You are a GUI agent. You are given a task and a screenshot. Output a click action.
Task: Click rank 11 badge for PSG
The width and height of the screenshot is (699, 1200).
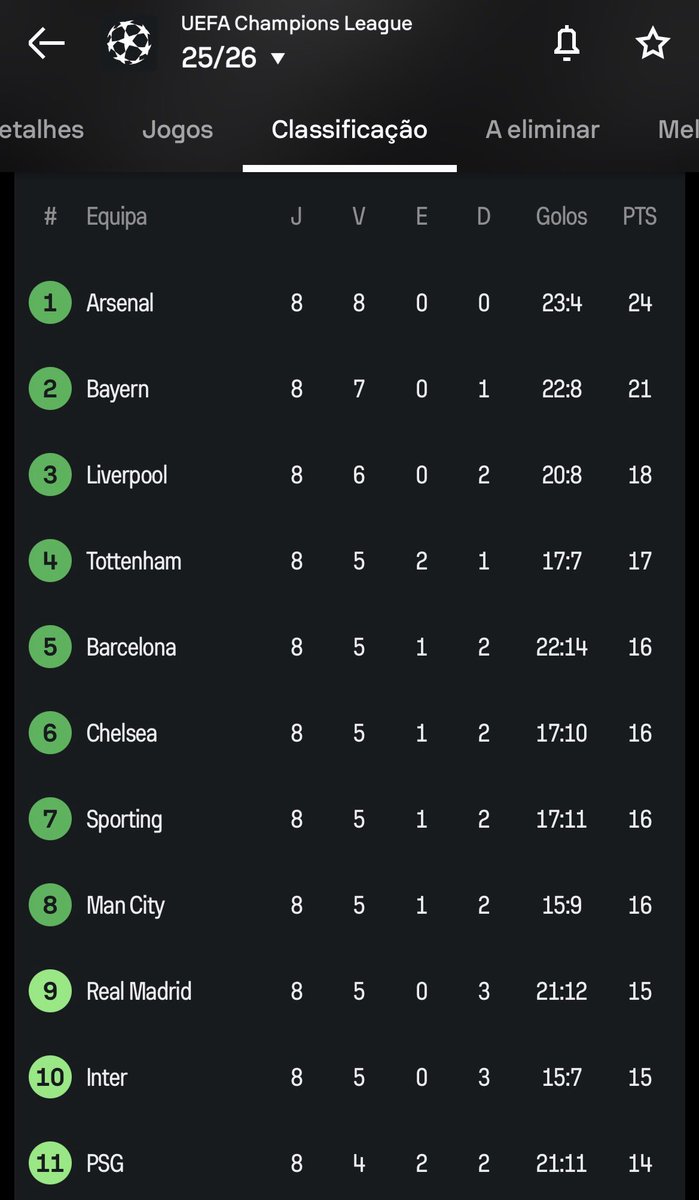(50, 1163)
